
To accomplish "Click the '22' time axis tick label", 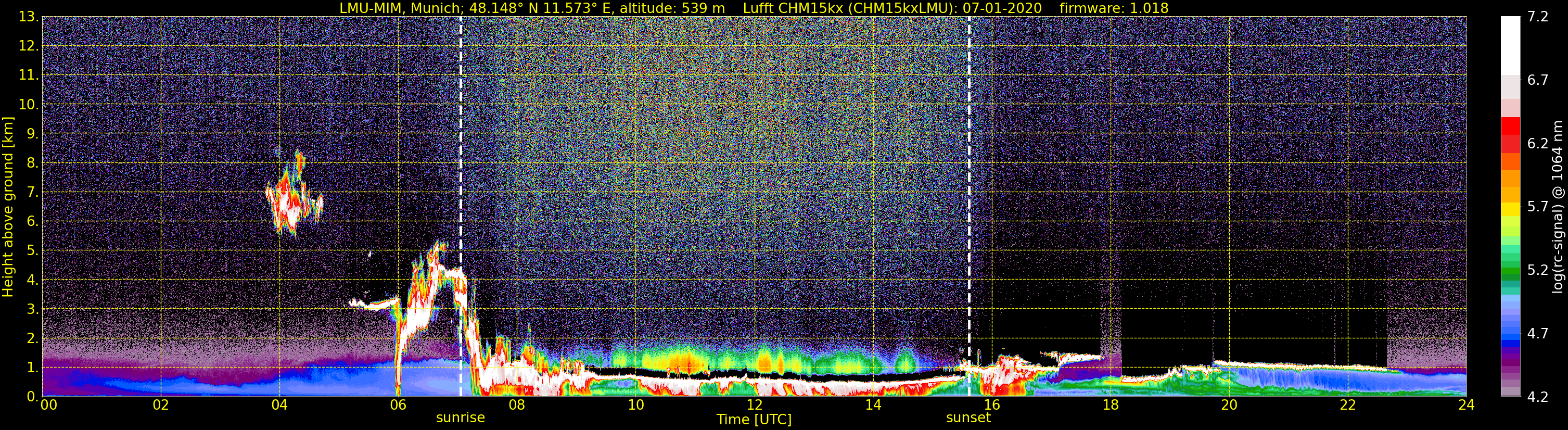I will pos(1348,405).
